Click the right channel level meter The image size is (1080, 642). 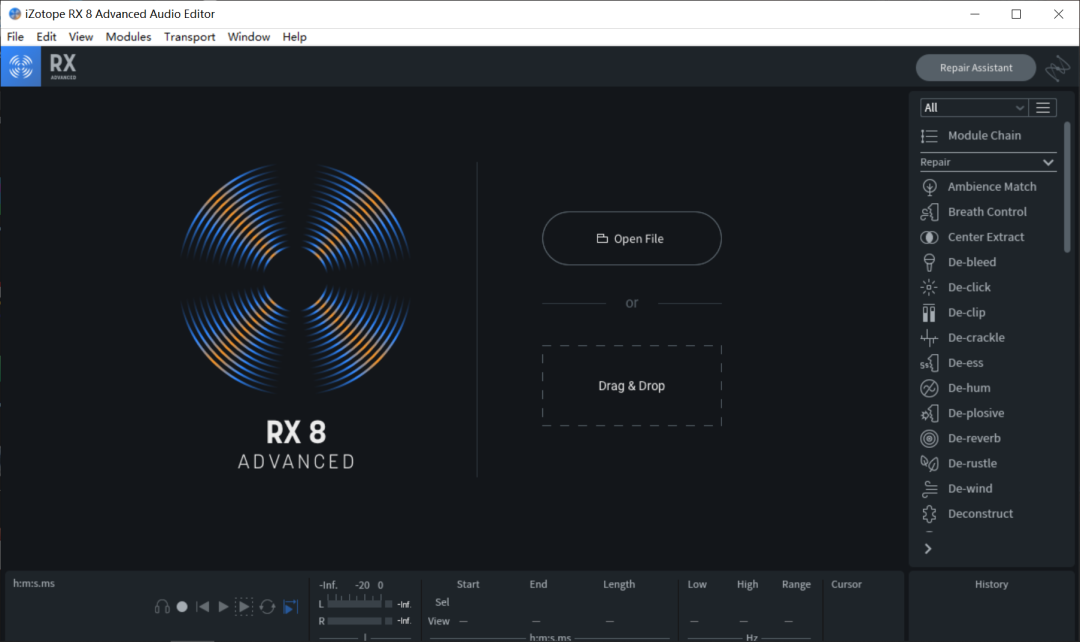pos(355,621)
